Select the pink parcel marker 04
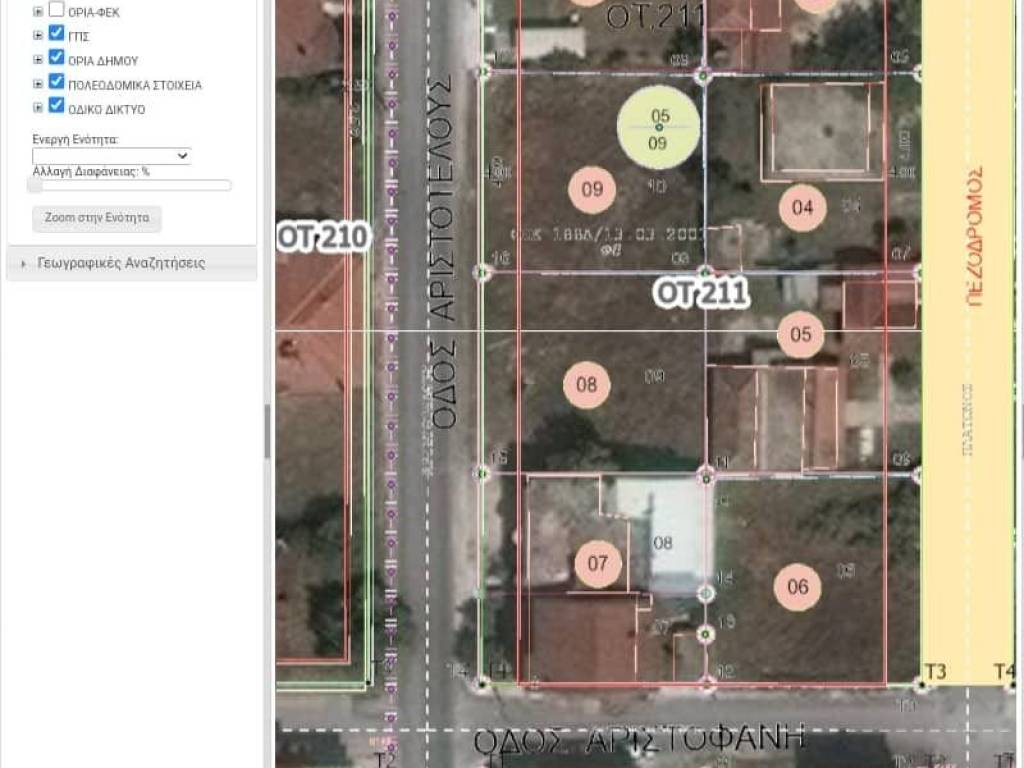 click(x=802, y=208)
